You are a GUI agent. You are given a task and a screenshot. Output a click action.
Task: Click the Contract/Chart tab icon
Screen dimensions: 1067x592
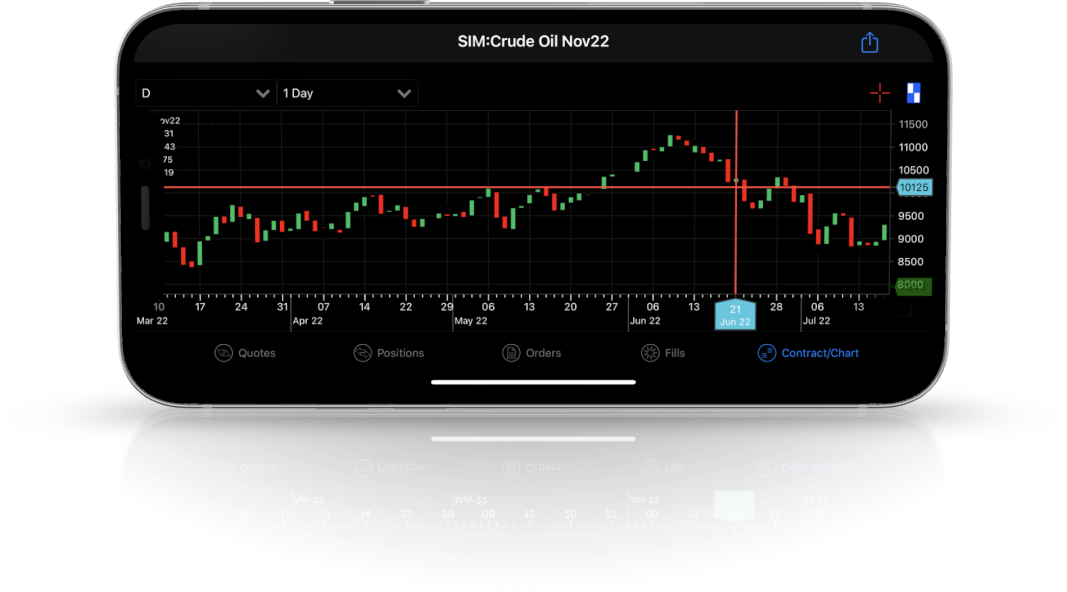(766, 353)
